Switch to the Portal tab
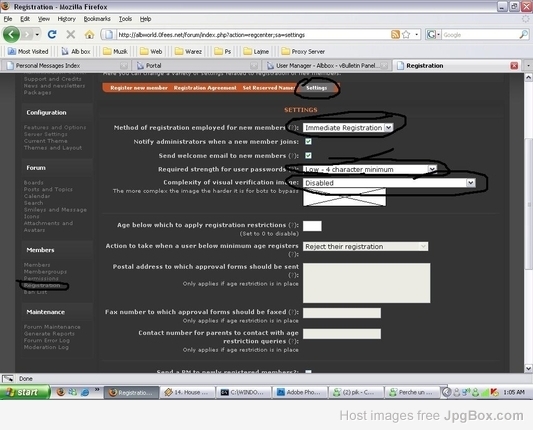Screen dimensions: 533x430 tap(197, 66)
